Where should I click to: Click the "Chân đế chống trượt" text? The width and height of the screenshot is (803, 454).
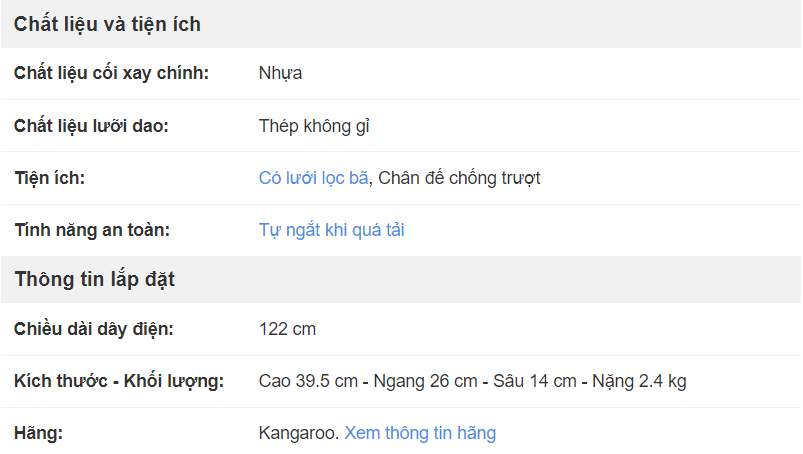pos(459,178)
